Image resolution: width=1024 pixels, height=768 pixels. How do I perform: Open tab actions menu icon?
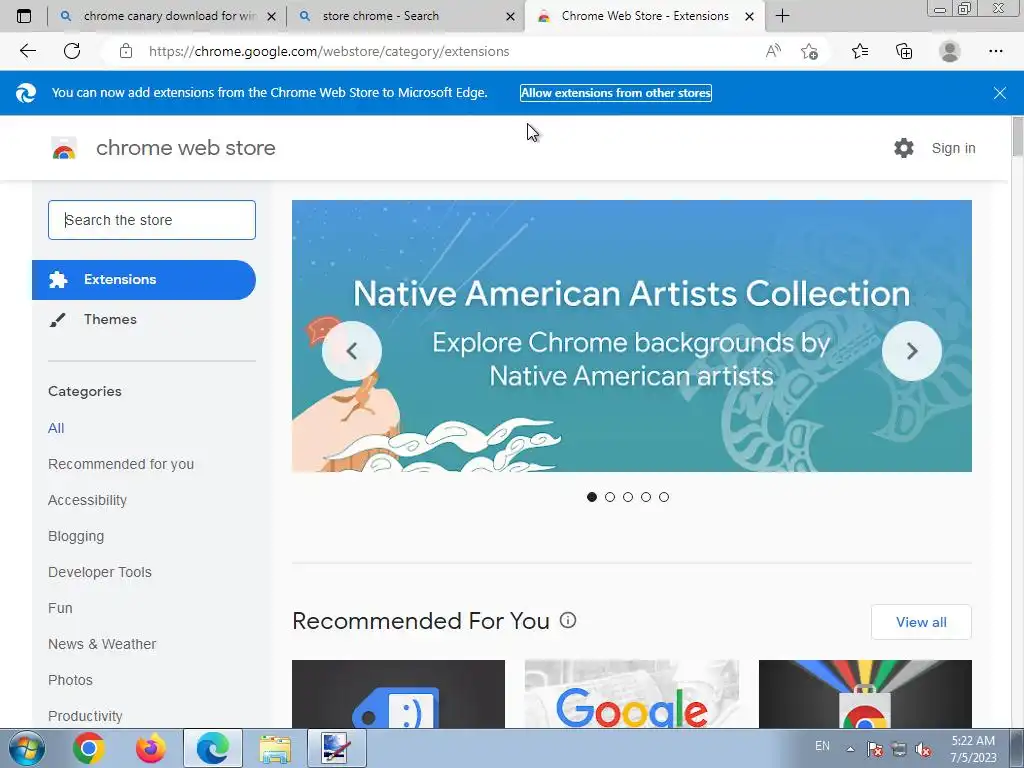click(x=24, y=16)
